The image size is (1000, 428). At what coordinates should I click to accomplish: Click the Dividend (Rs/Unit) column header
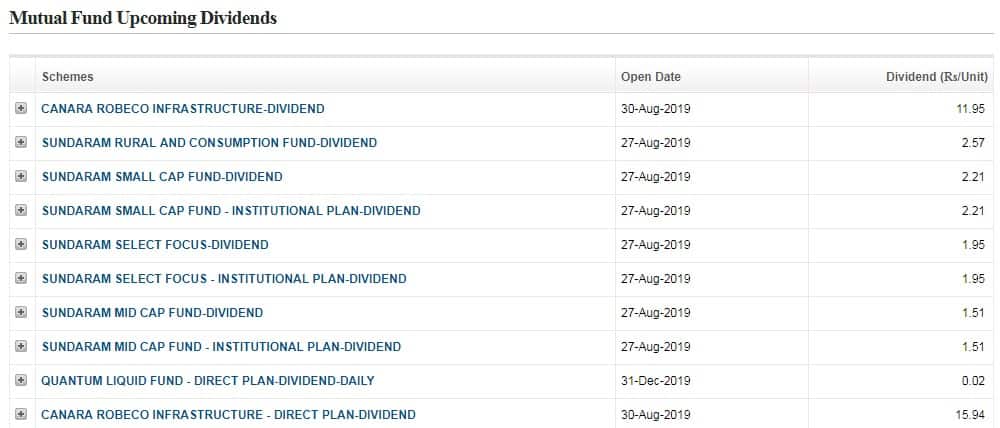pyautogui.click(x=937, y=77)
